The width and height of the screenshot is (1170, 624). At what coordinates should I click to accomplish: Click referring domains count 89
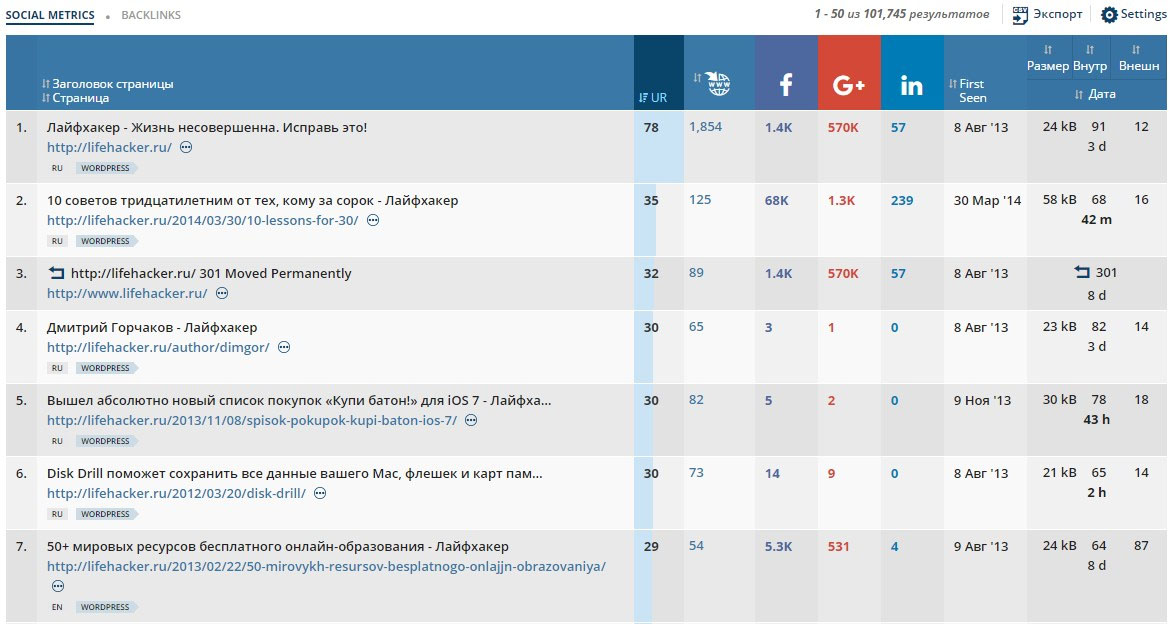click(696, 273)
